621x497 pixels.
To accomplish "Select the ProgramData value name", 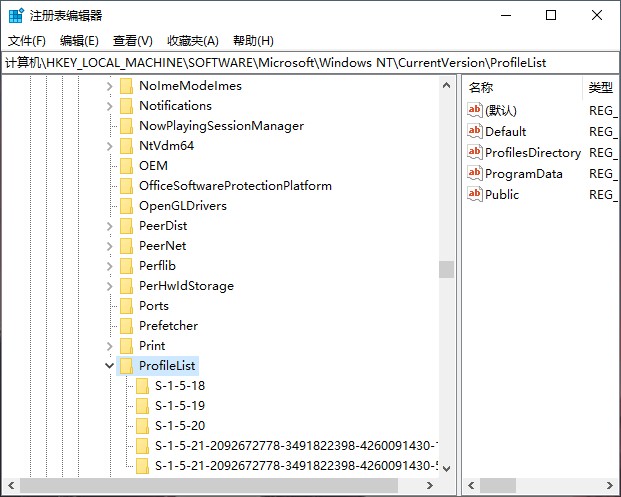I will (x=524, y=173).
